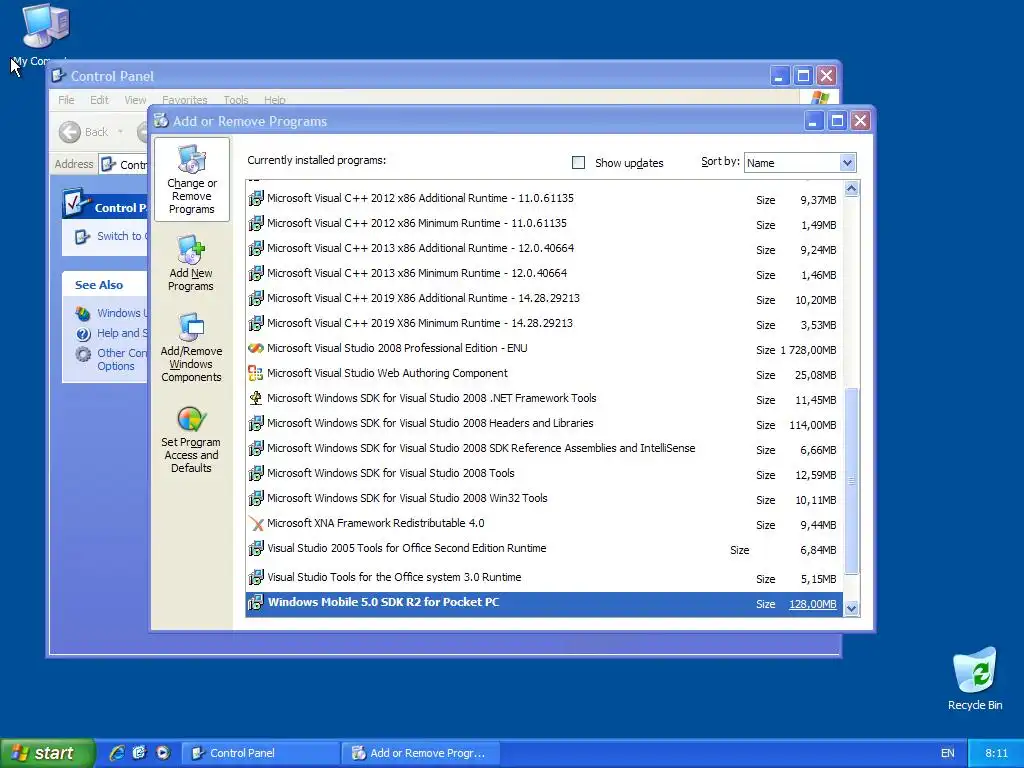The height and width of the screenshot is (768, 1024).
Task: Open Help menu in Control Panel window
Action: 274,100
